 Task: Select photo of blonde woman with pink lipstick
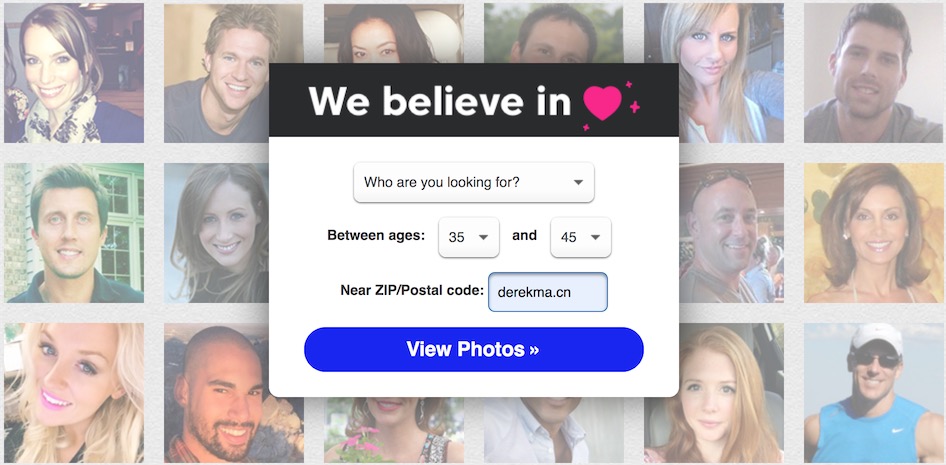tap(74, 393)
